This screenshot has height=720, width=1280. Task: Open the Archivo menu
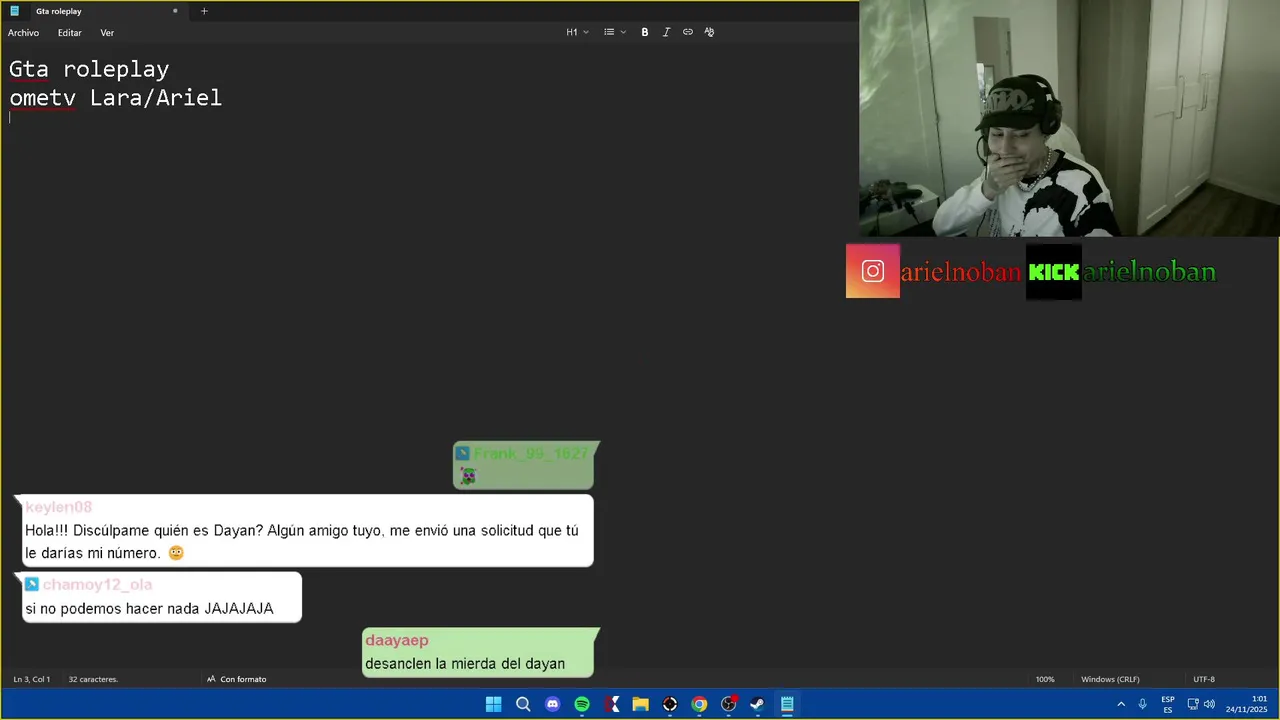(23, 33)
